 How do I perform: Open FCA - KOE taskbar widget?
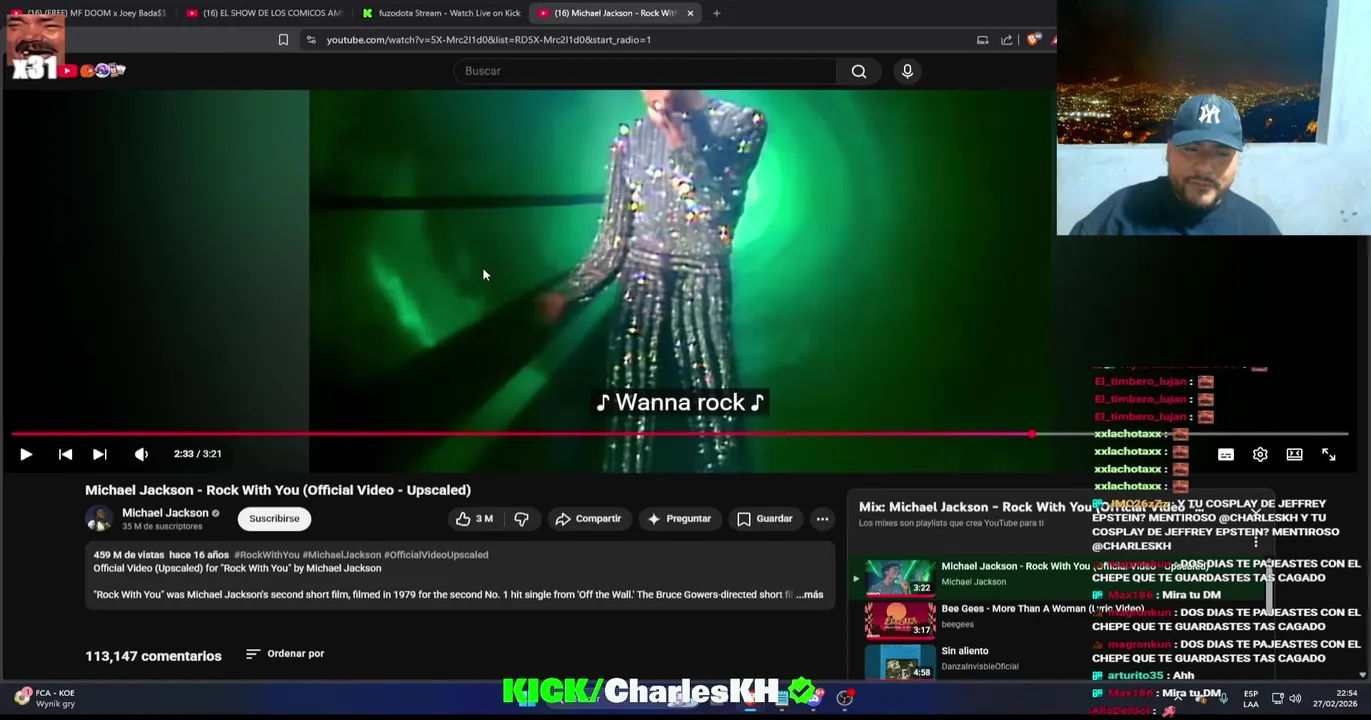pyautogui.click(x=45, y=698)
